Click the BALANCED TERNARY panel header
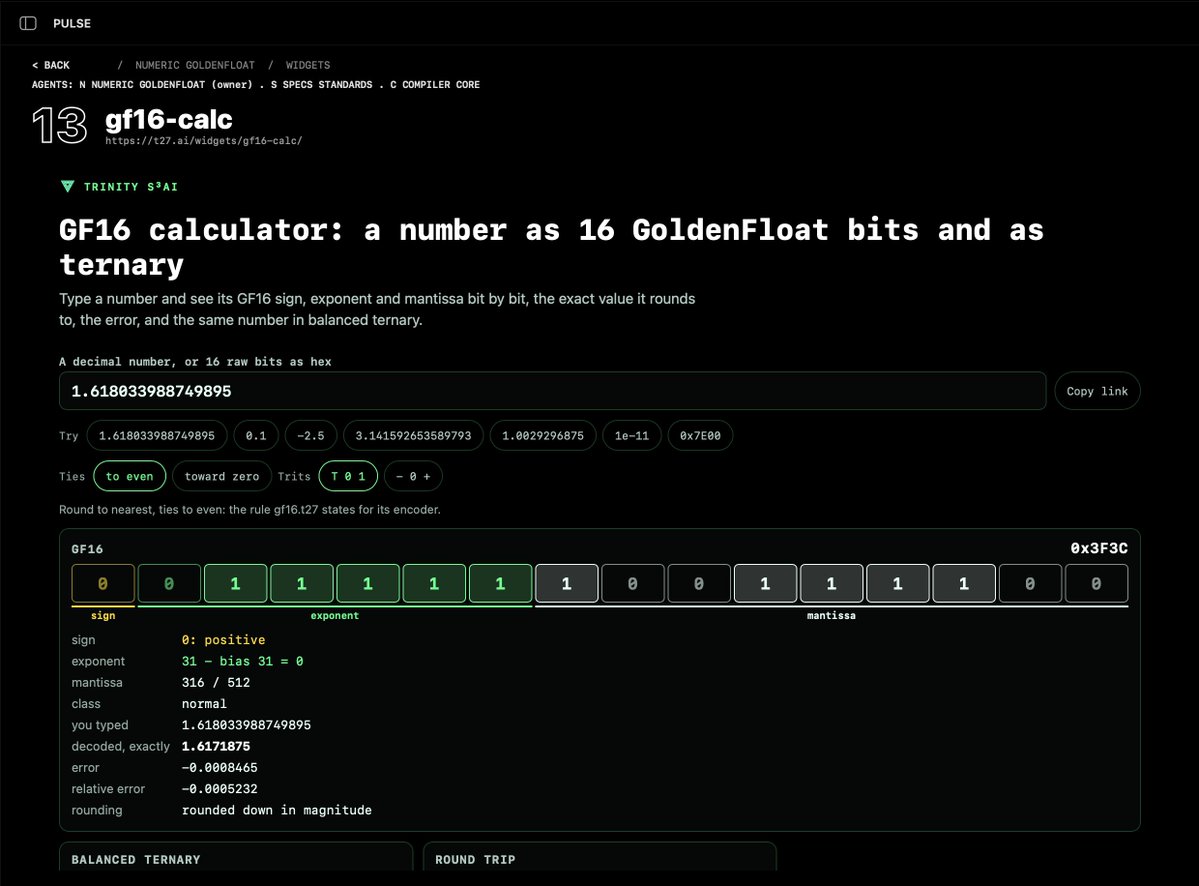The image size is (1199, 886). 136,859
